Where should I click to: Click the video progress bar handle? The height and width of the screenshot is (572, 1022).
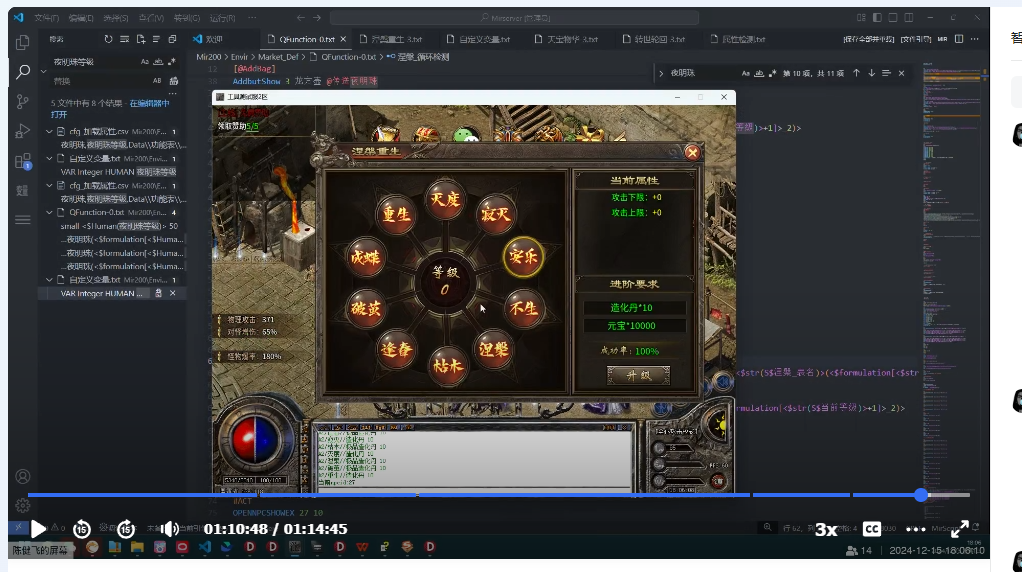click(x=921, y=495)
